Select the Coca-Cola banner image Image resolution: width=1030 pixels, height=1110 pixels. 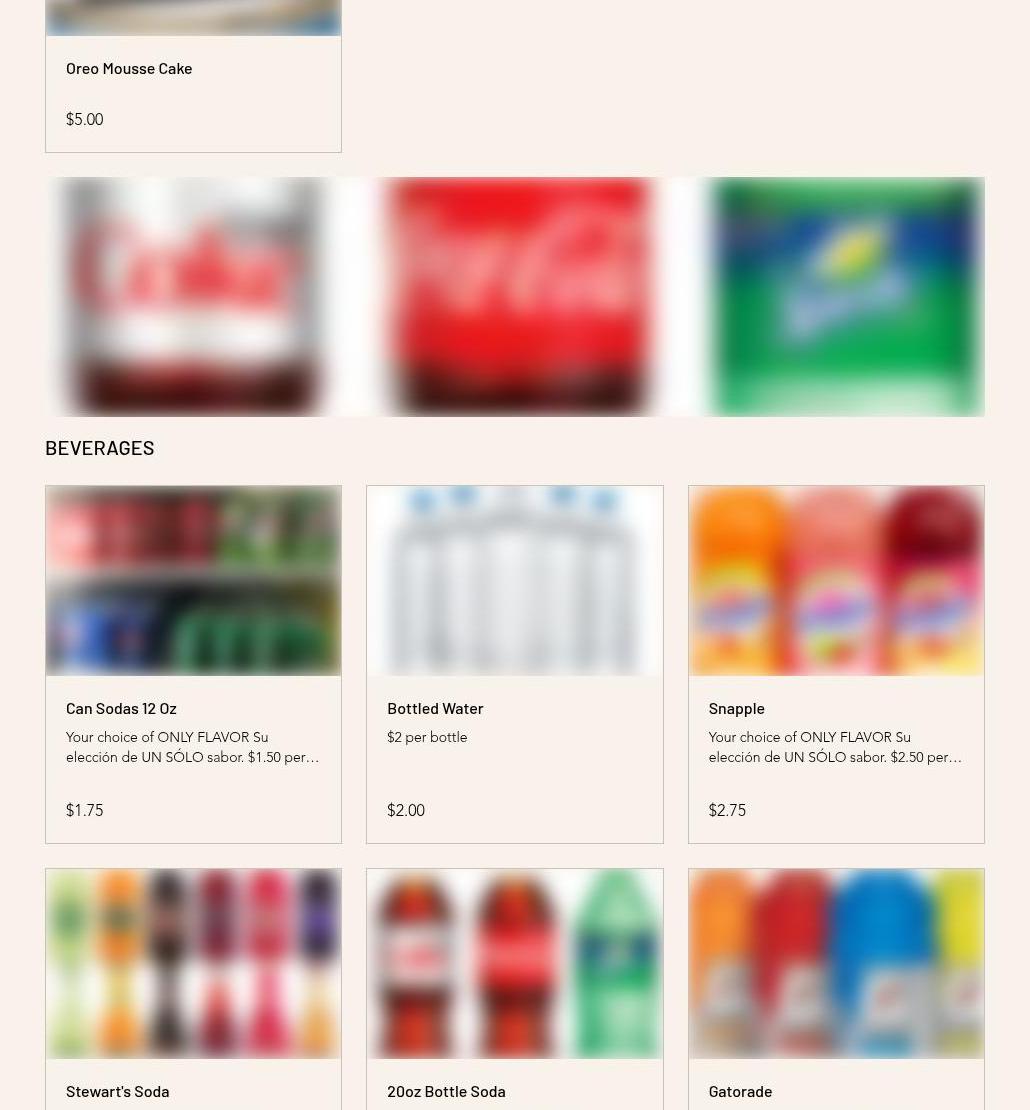click(517, 297)
